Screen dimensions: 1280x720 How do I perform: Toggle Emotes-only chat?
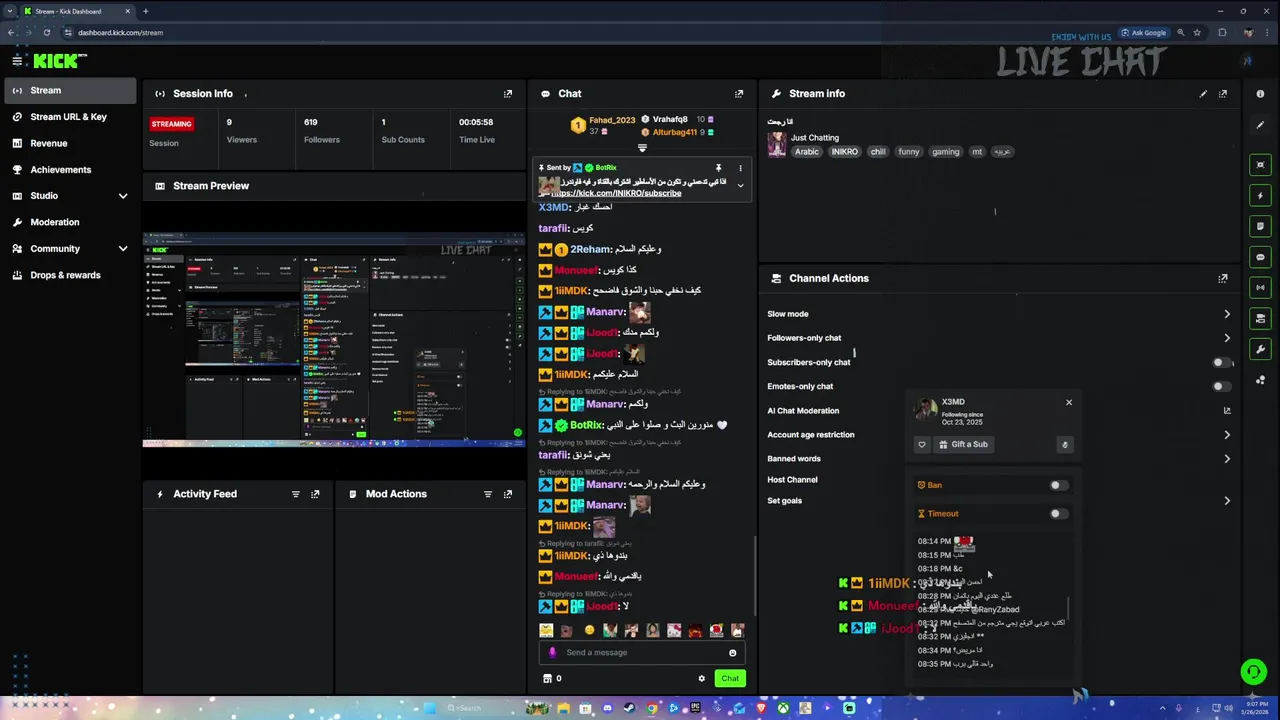click(x=1221, y=386)
